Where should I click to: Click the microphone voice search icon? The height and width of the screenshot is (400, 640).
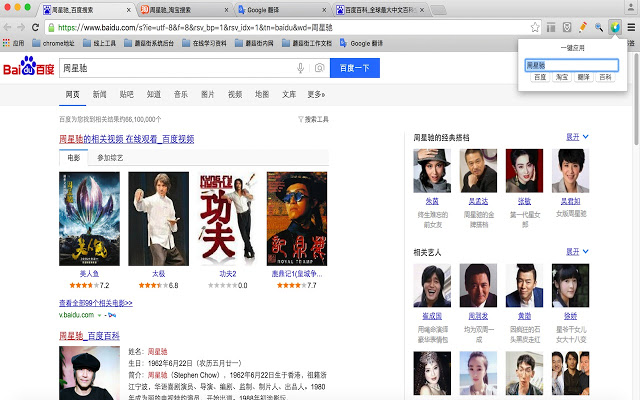[300, 68]
